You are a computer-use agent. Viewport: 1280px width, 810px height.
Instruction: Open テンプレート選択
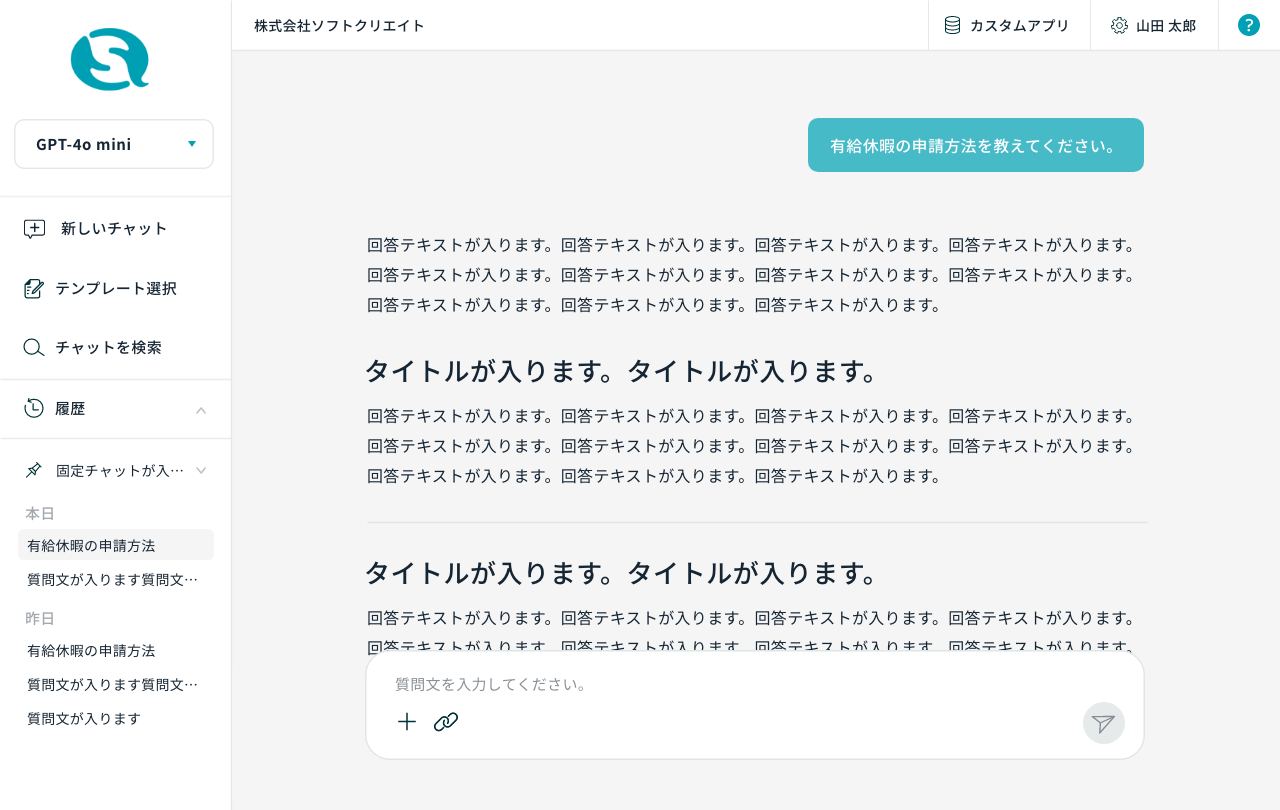pos(116,289)
